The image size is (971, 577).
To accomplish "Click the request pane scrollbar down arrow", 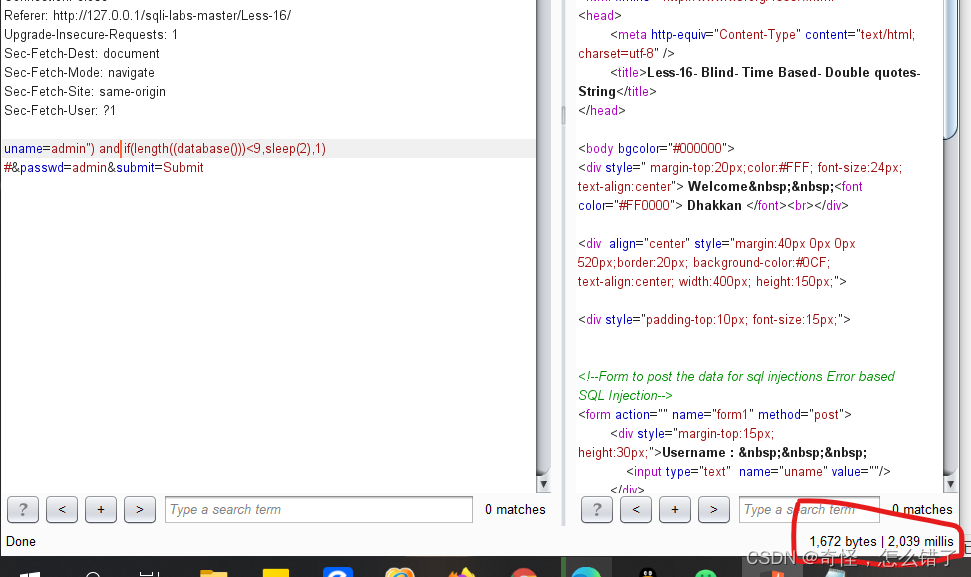I will 543,484.
